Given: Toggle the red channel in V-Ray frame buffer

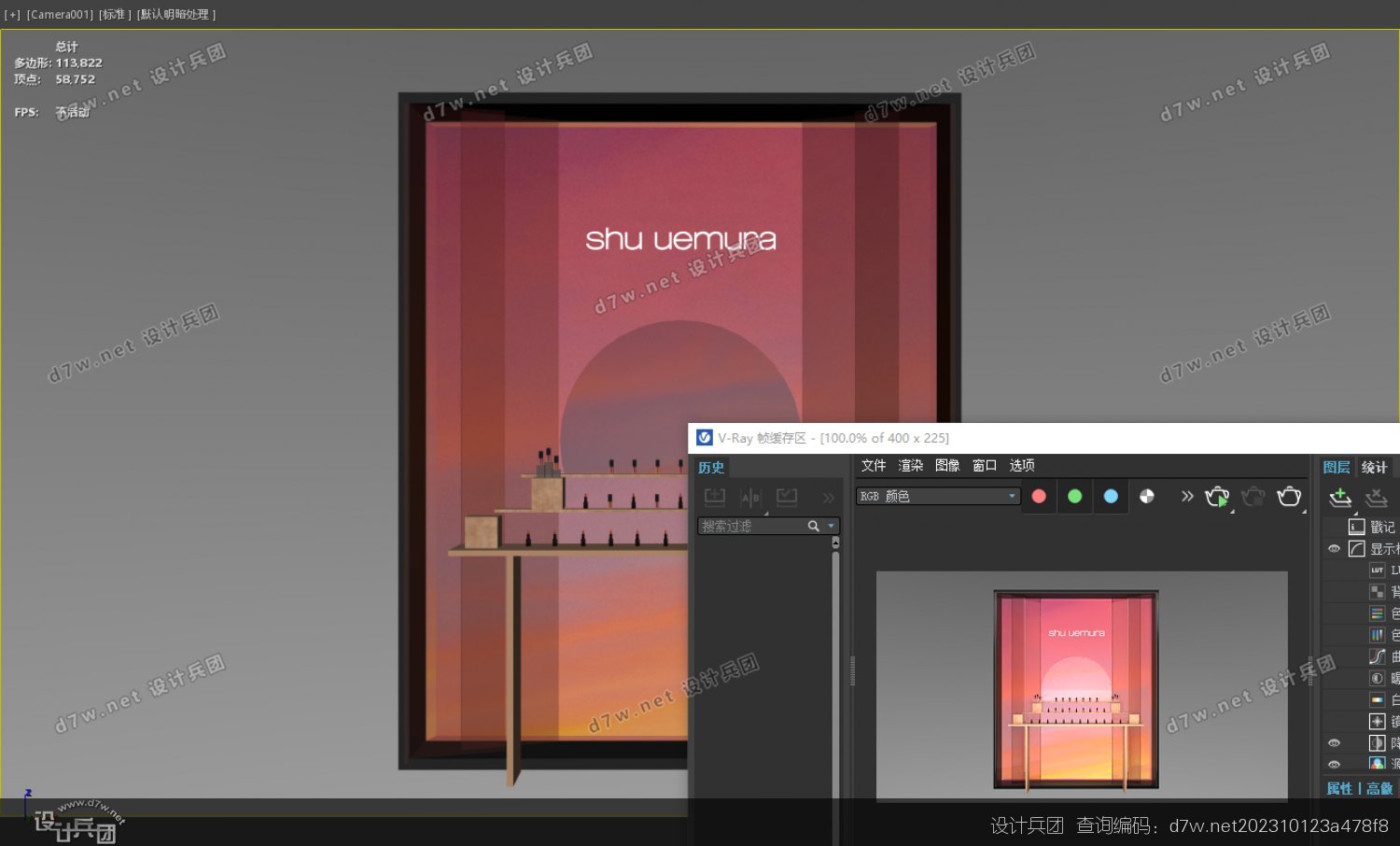Looking at the screenshot, I should [1039, 497].
